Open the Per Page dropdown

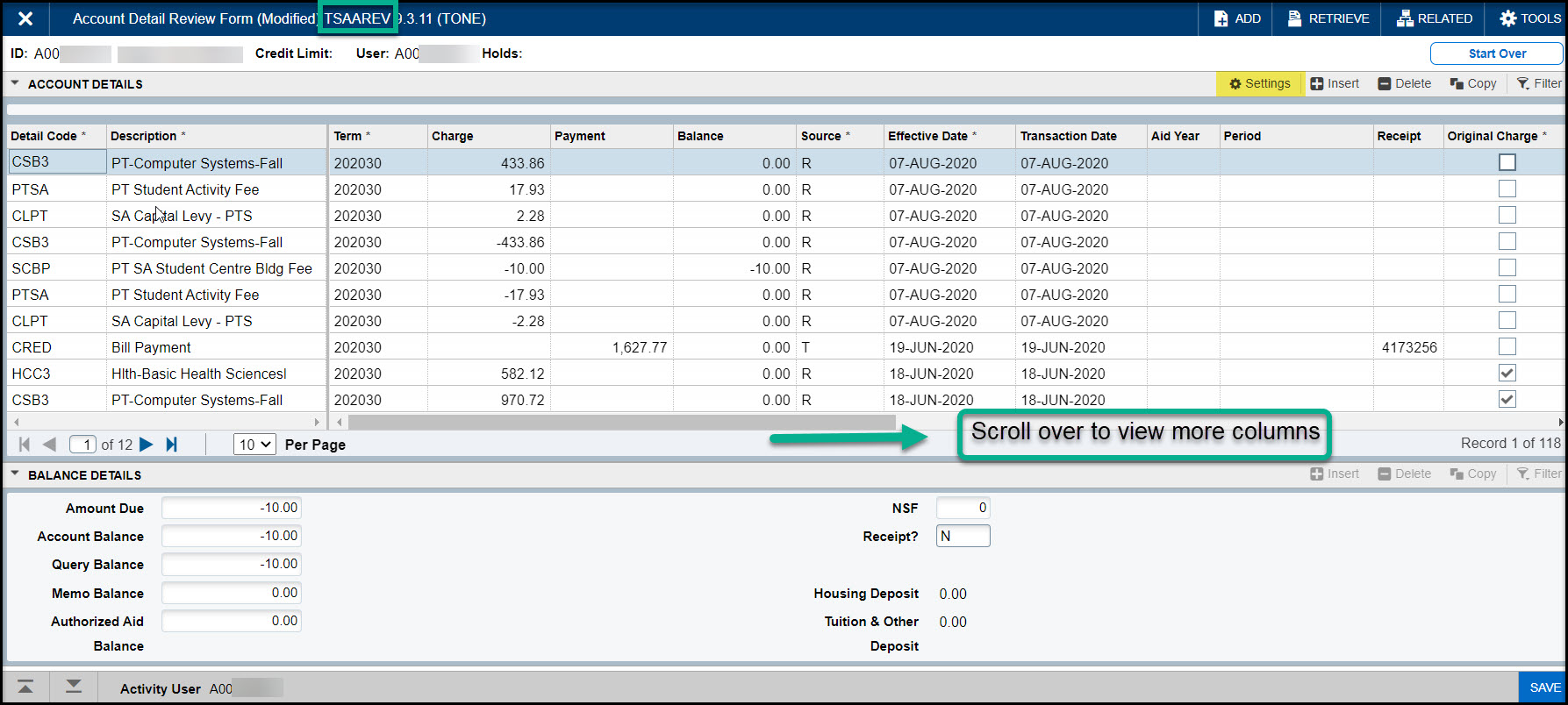(x=254, y=445)
